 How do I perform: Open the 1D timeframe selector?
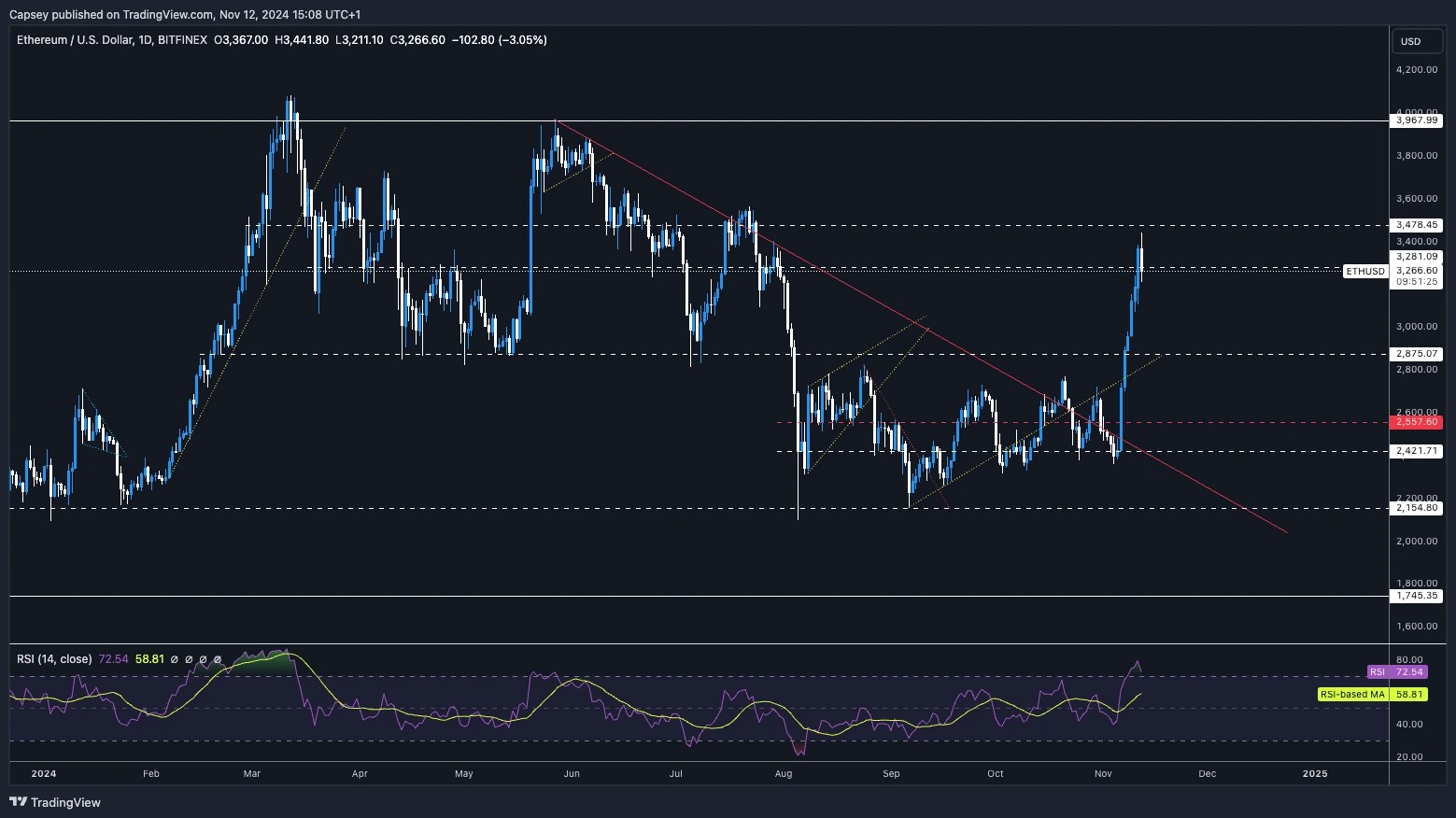click(148, 40)
